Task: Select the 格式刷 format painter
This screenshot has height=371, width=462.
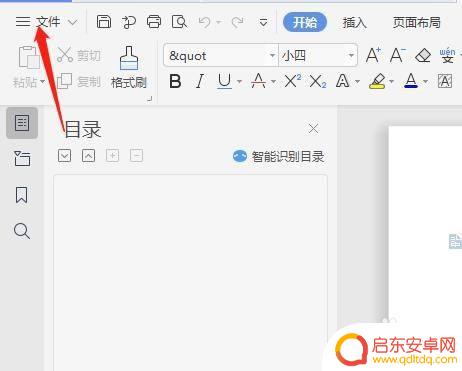Action: (x=129, y=68)
